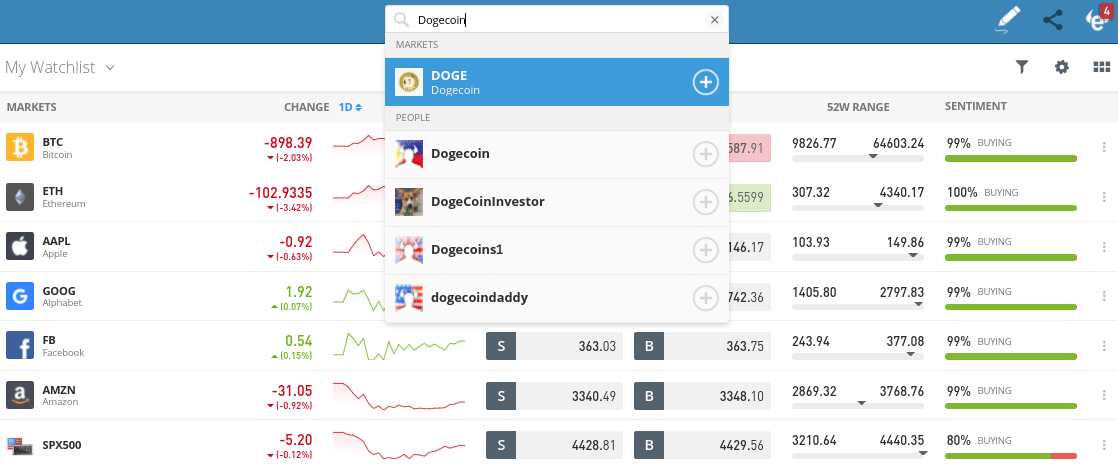
Task: Click ETH 100% buying sentiment text
Action: click(x=983, y=193)
